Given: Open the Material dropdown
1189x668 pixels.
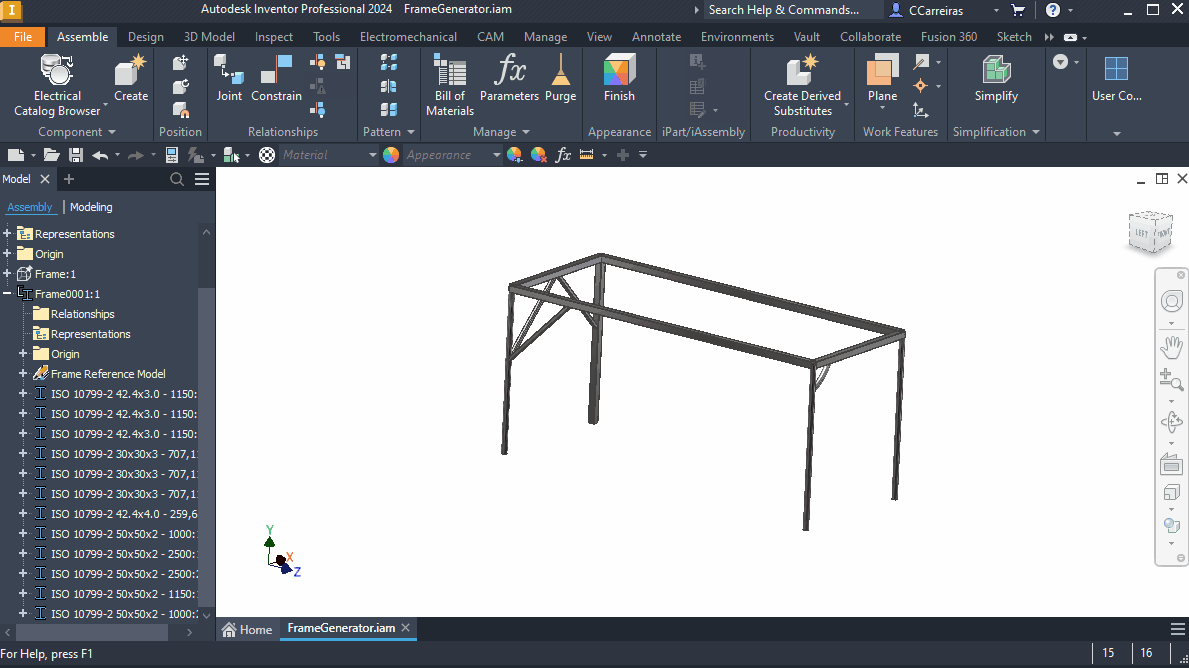Looking at the screenshot, I should click(370, 154).
